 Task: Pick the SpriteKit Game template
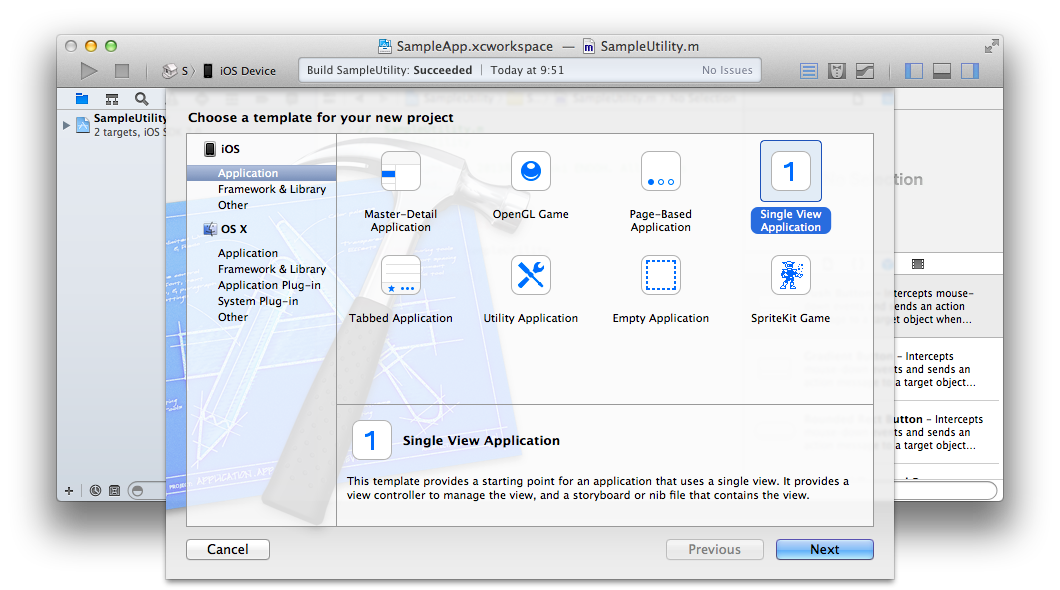[790, 276]
